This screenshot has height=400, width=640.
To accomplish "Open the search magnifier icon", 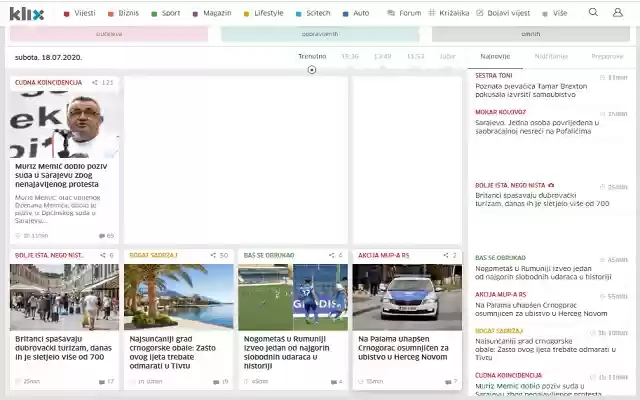I will point(593,12).
